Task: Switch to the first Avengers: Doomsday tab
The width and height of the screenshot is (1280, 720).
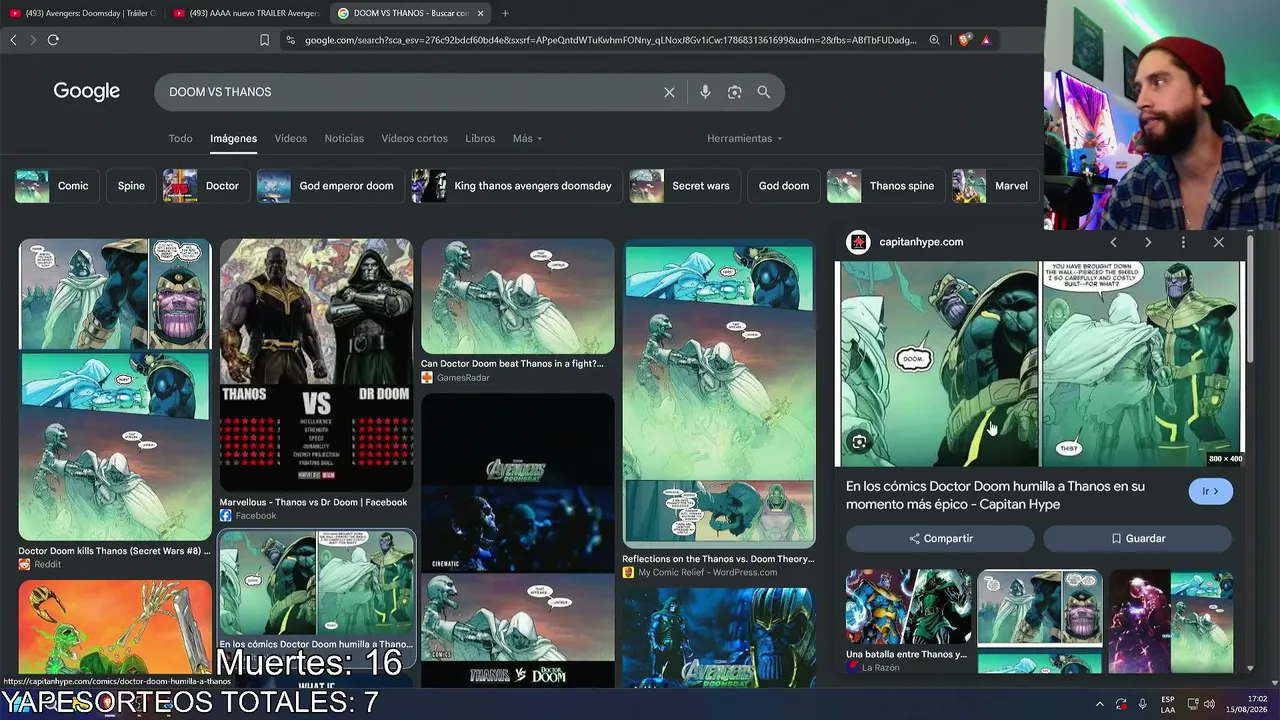Action: click(x=82, y=13)
